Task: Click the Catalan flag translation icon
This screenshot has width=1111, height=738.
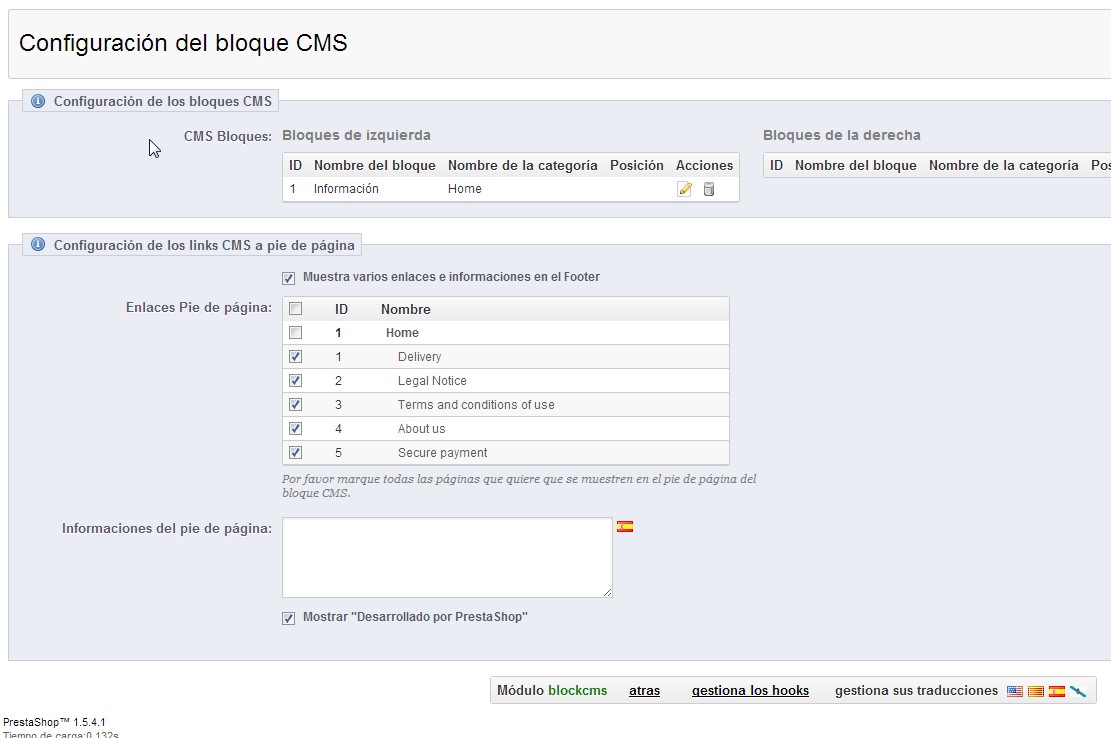Action: coord(1036,691)
